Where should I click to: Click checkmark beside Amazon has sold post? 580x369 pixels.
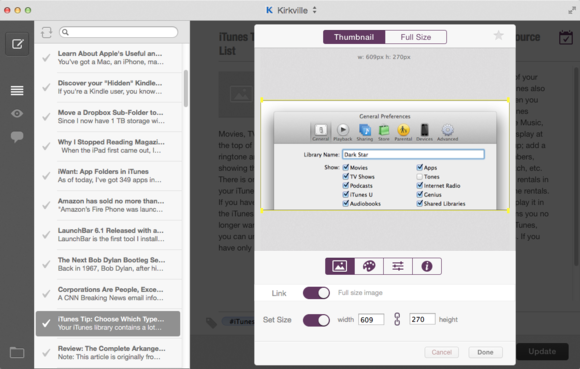[46, 205]
